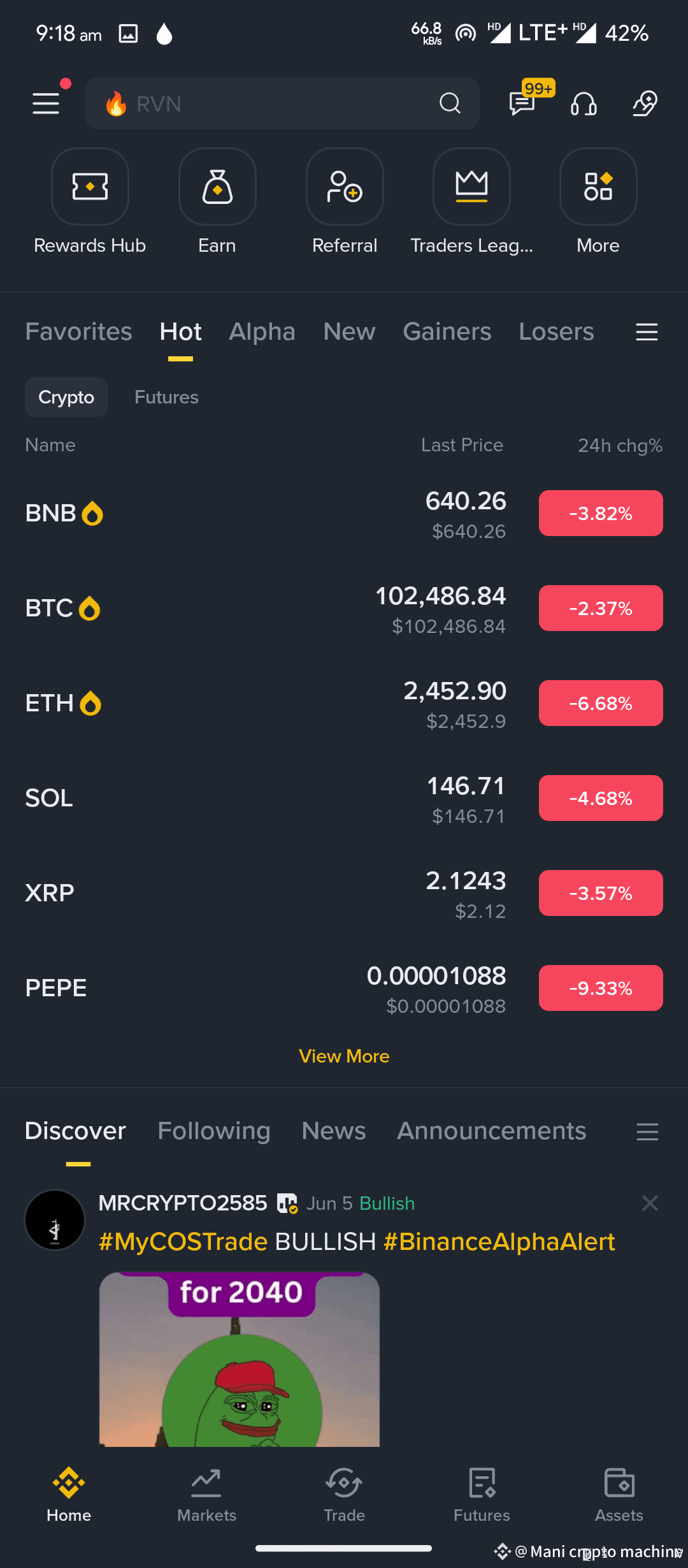Expand Discover feed tabs menu
The width and height of the screenshot is (688, 1568).
pos(647,1131)
